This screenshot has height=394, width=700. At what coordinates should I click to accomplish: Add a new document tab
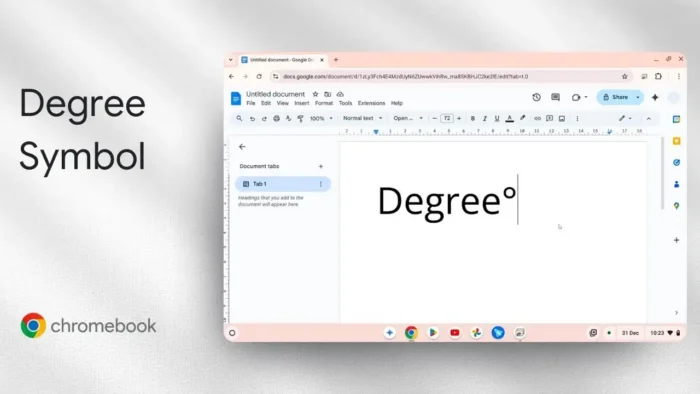tap(321, 166)
